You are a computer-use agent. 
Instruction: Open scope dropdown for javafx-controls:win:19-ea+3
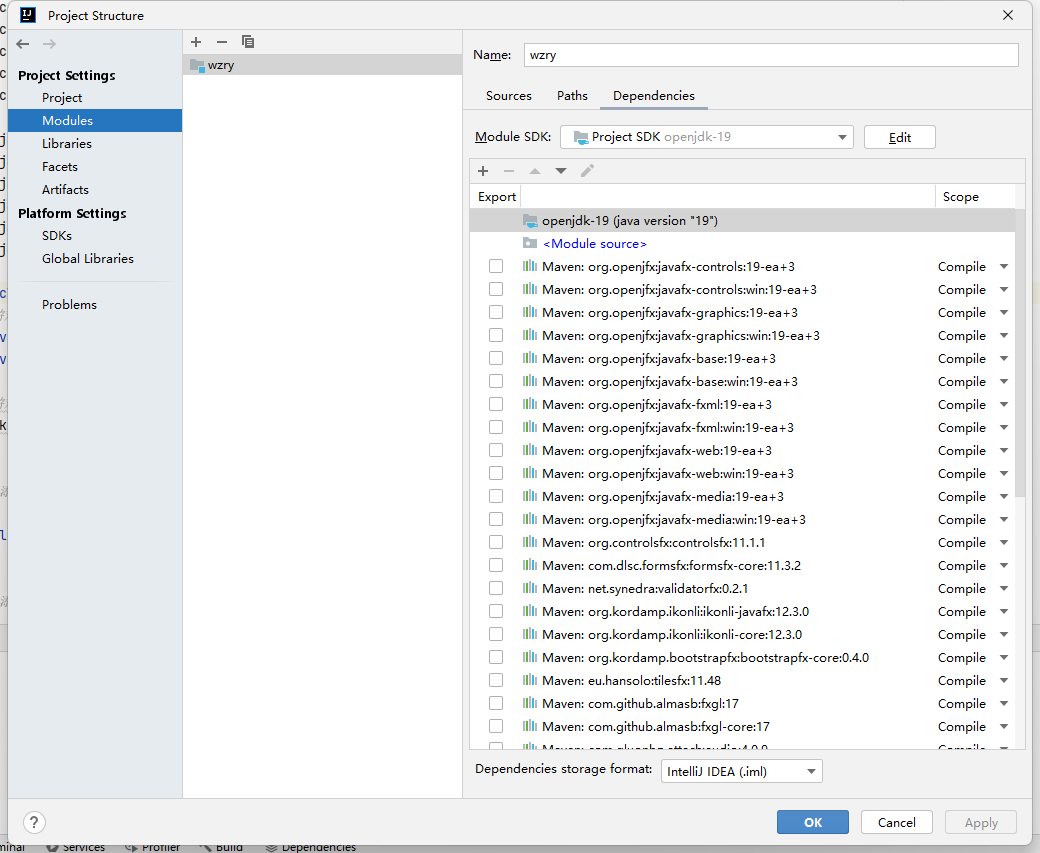point(1004,290)
